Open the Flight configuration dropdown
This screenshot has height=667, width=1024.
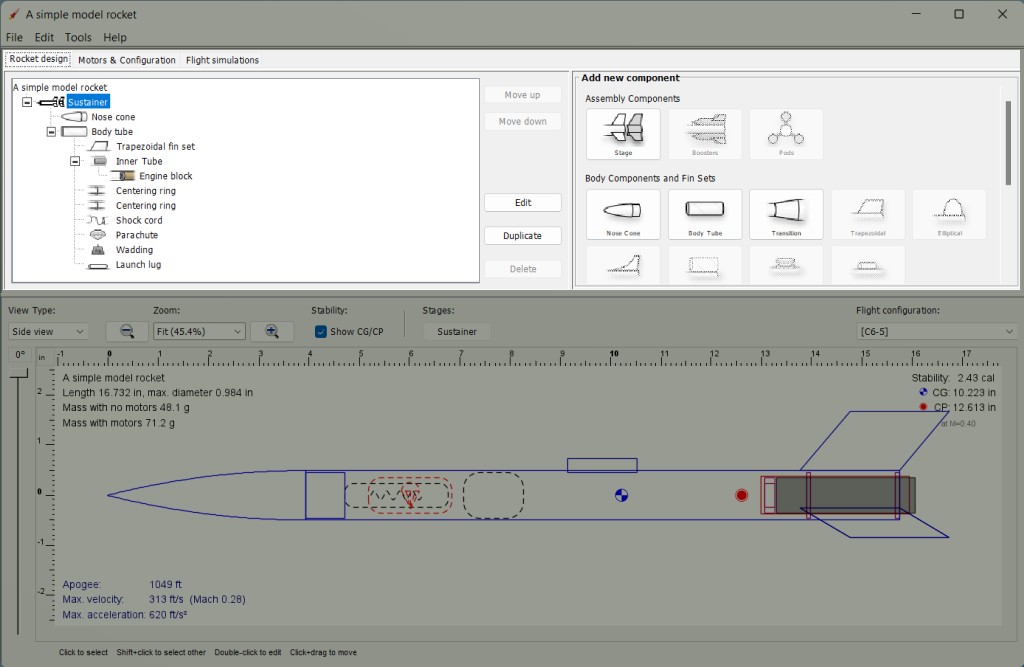pyautogui.click(x=936, y=331)
